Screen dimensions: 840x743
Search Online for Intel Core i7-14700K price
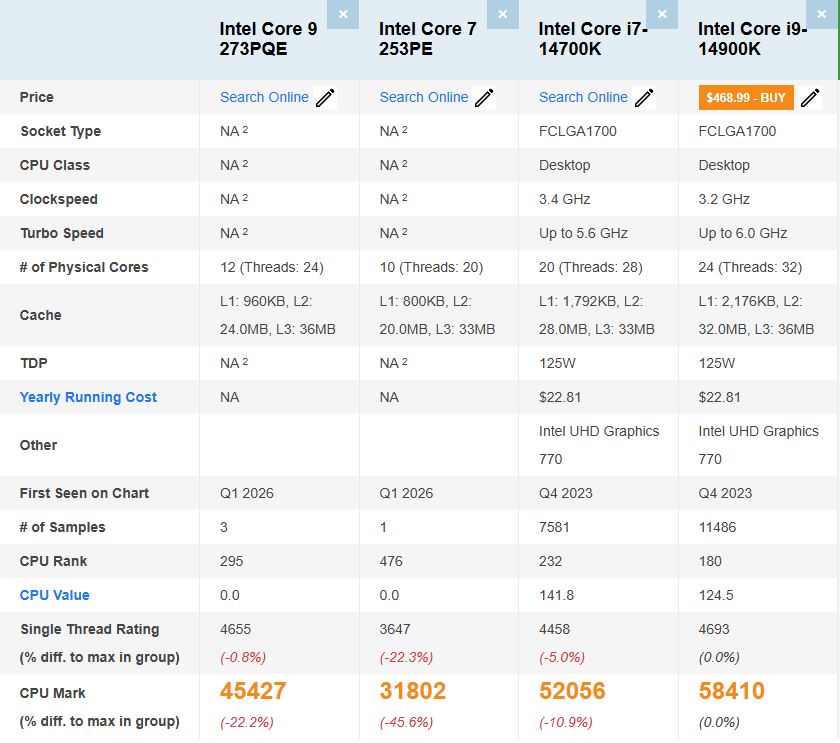pyautogui.click(x=582, y=97)
